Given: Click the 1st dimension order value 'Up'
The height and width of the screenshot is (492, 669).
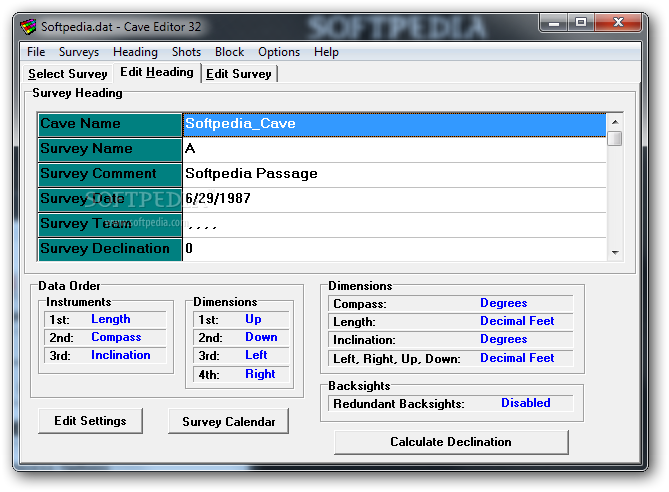Looking at the screenshot, I should [x=253, y=319].
